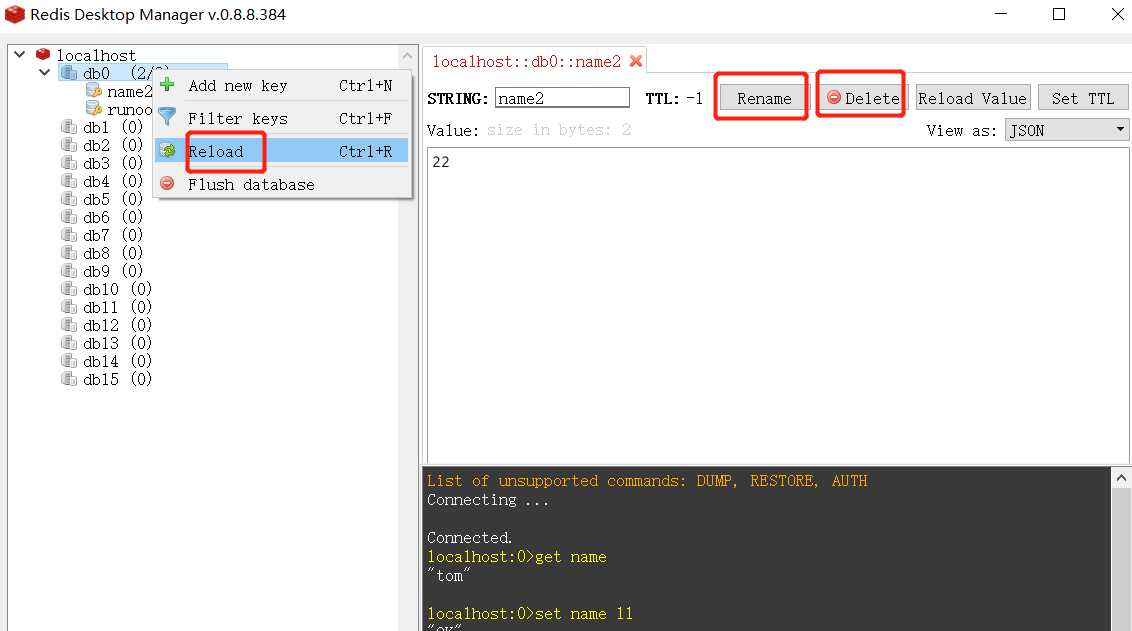Click the Set TTL button
The height and width of the screenshot is (631, 1132).
1082,98
